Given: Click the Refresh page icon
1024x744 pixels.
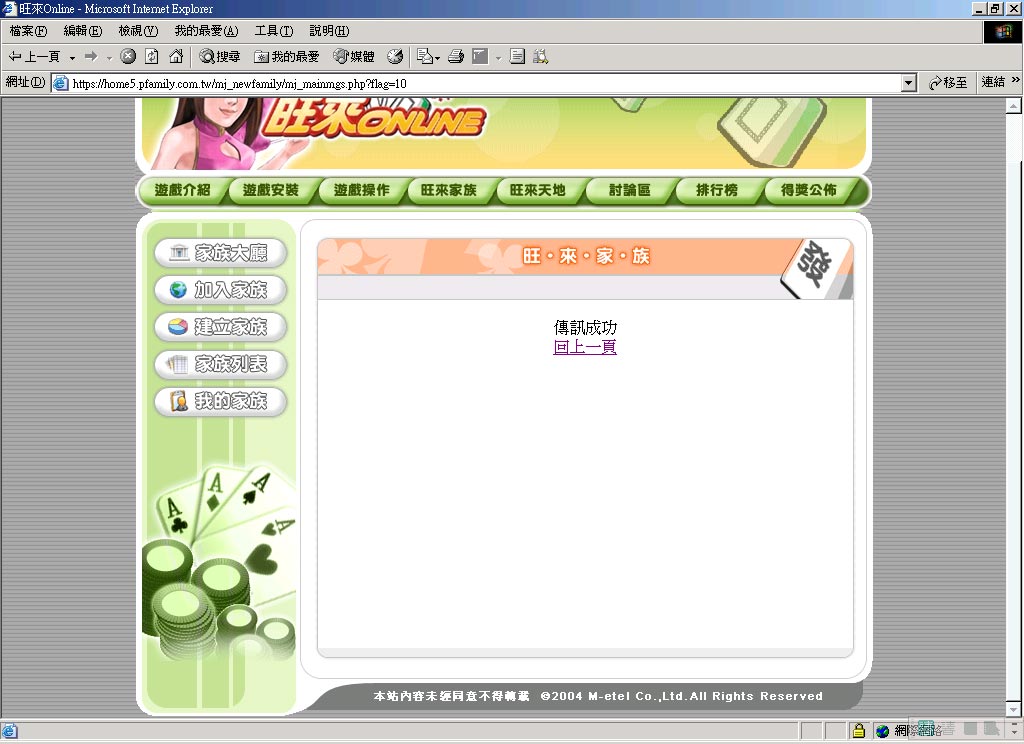Looking at the screenshot, I should (x=152, y=57).
